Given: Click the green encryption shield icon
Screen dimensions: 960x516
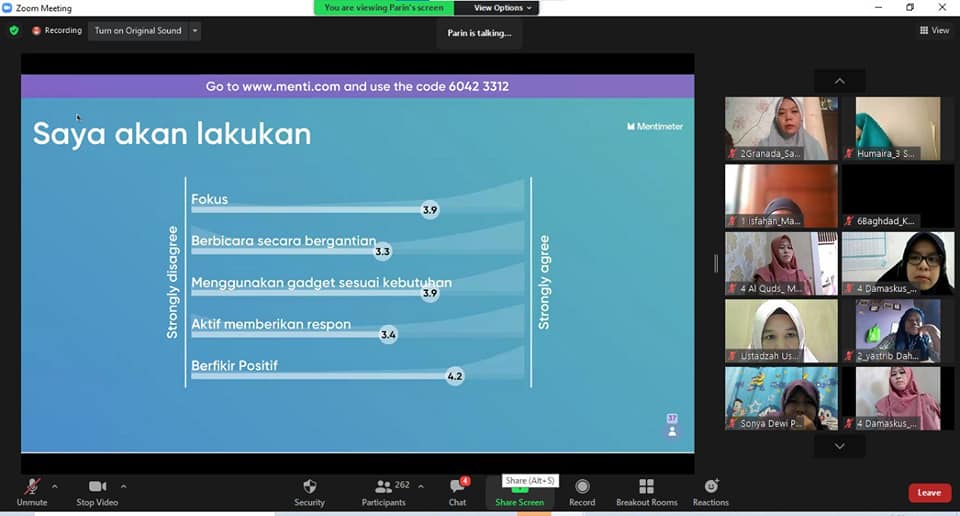Looking at the screenshot, I should coord(14,31).
